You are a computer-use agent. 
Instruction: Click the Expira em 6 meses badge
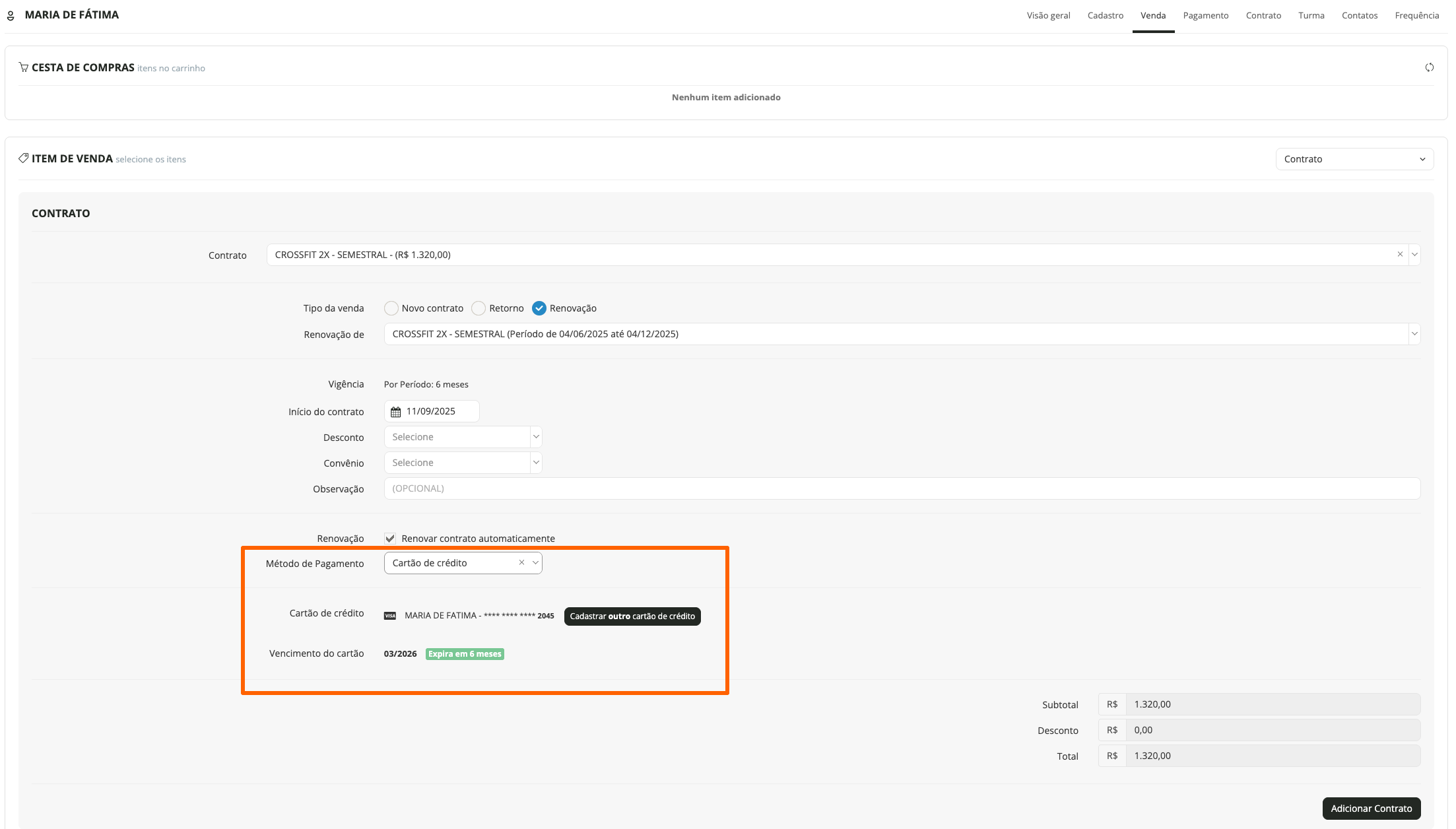[x=465, y=654]
